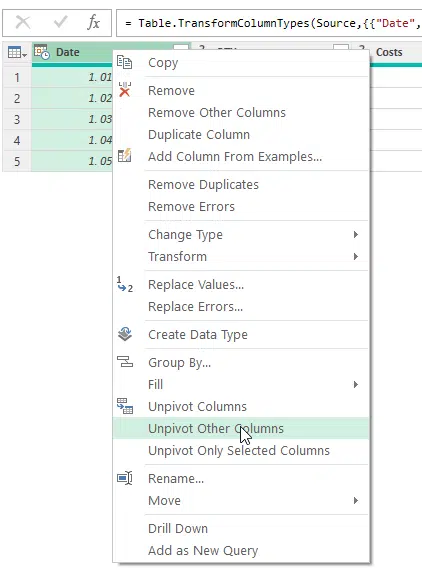Click into the formula bar text field

[269, 23]
